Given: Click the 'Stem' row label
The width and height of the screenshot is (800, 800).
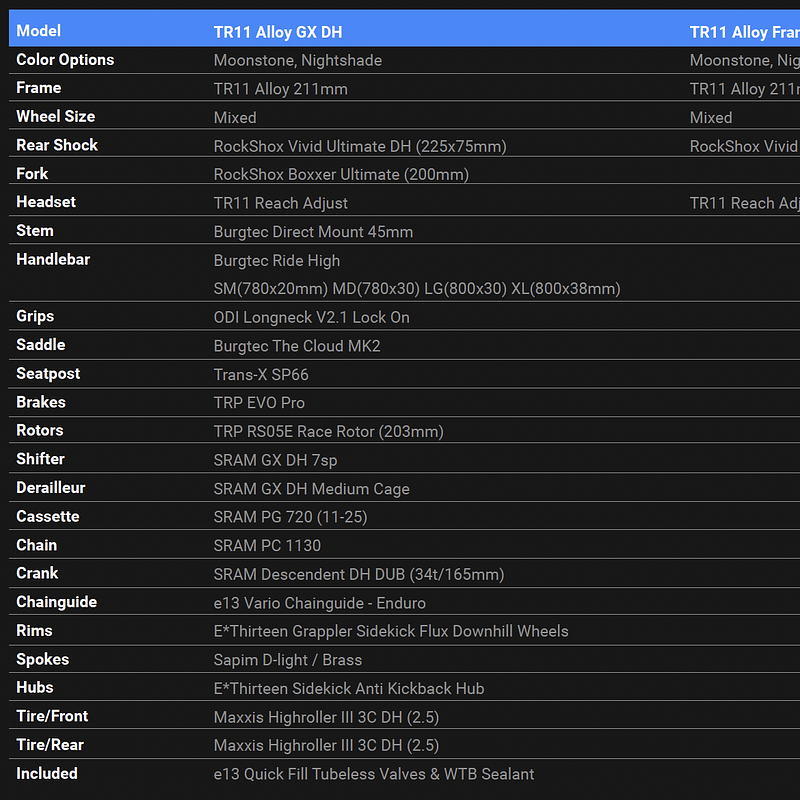Looking at the screenshot, I should [x=35, y=231].
